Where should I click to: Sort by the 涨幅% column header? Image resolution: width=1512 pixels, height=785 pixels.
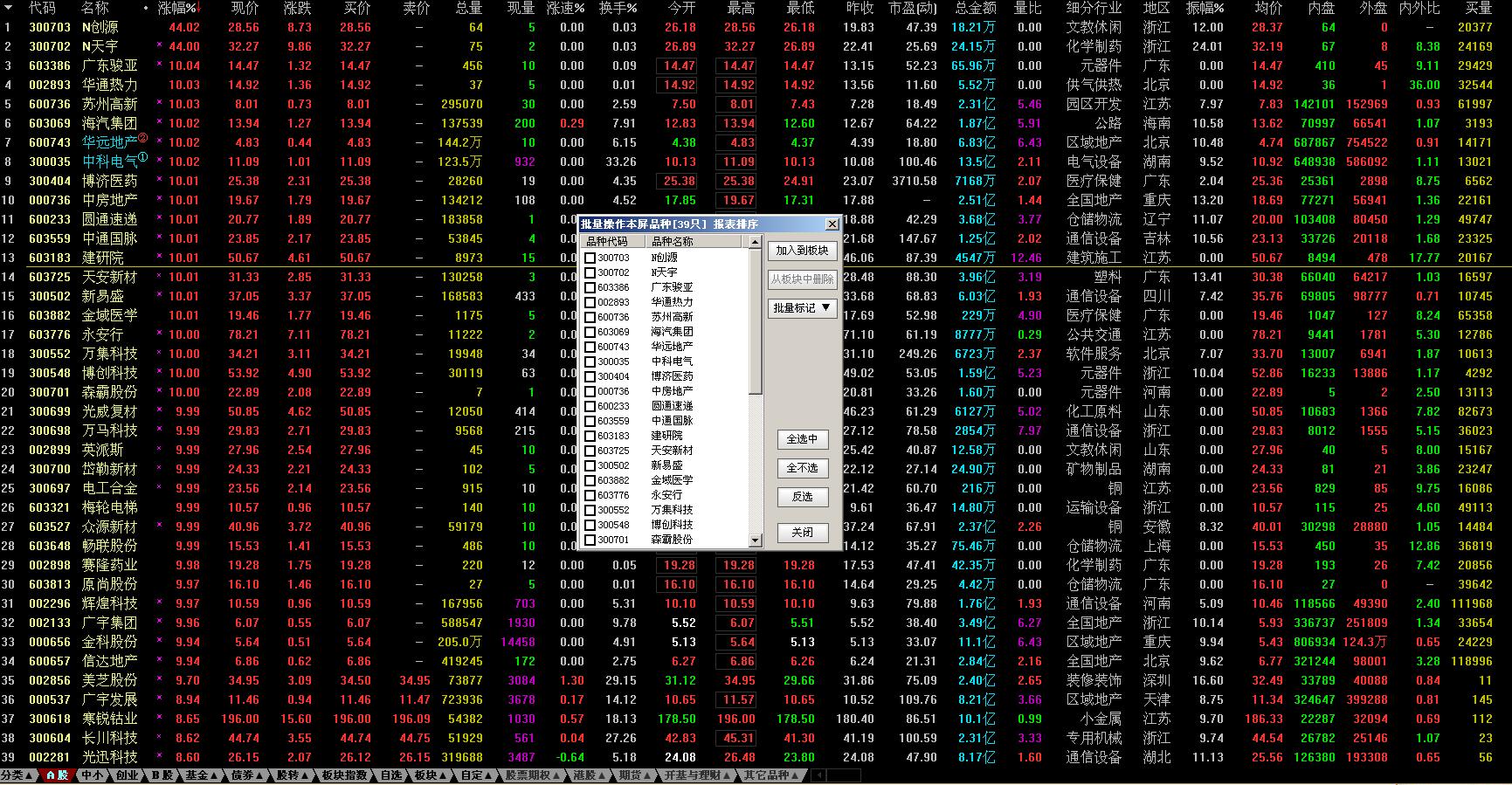coord(177,8)
